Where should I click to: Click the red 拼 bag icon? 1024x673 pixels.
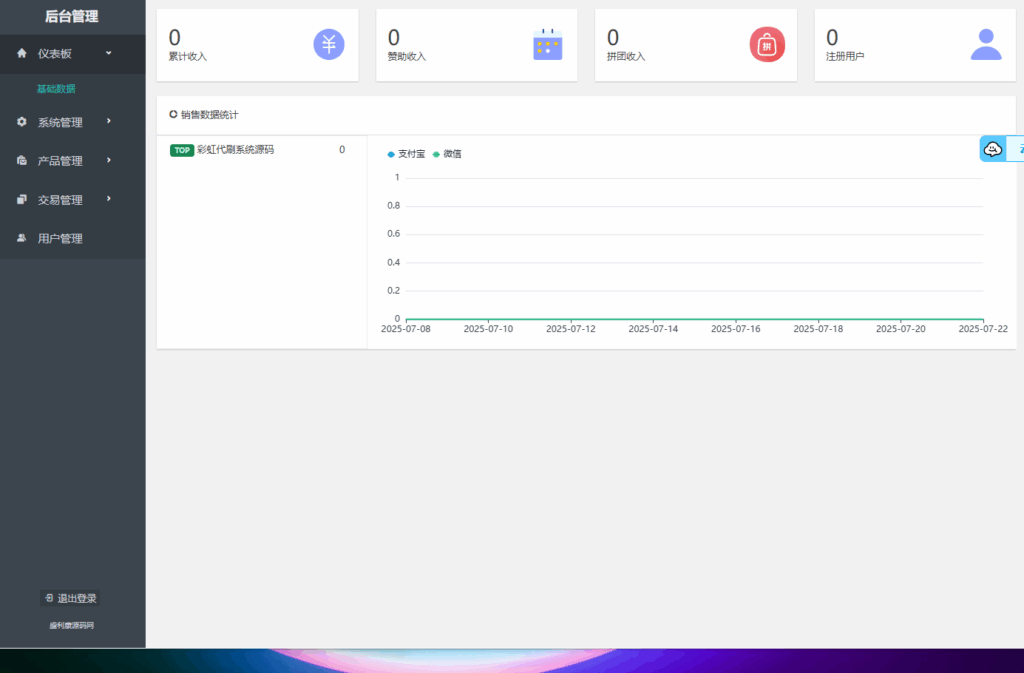point(767,44)
